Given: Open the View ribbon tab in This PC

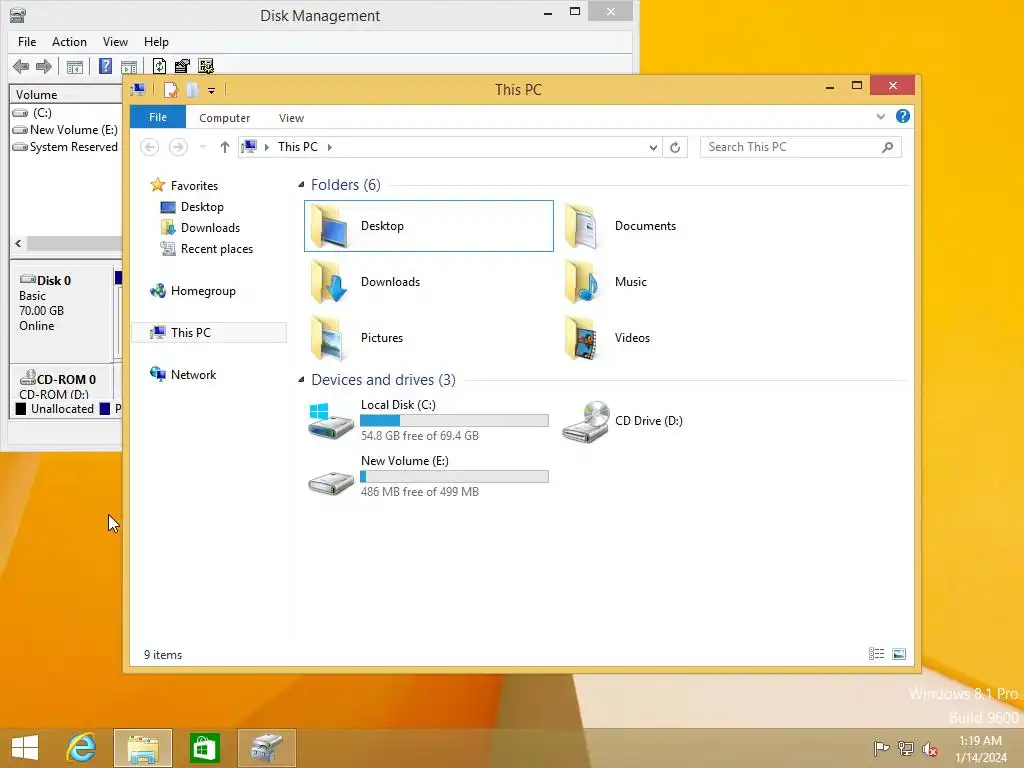Looking at the screenshot, I should point(291,118).
